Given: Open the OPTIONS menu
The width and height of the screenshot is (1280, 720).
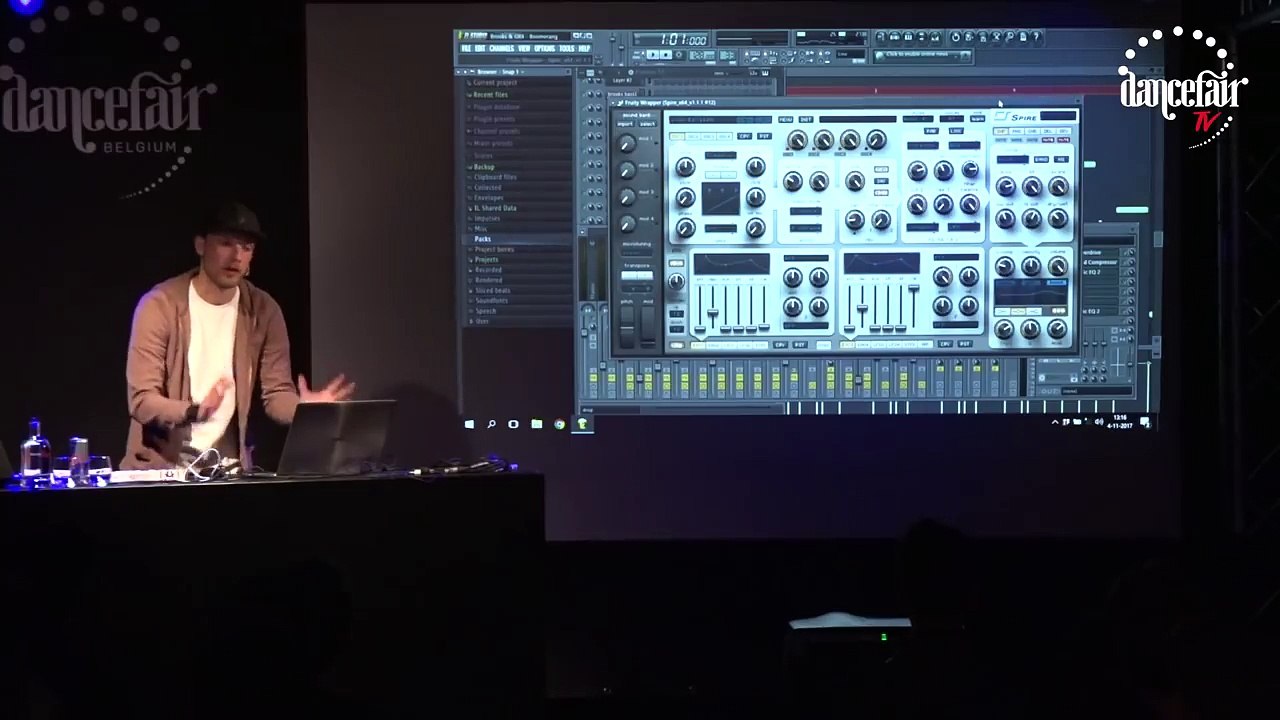Looking at the screenshot, I should click(x=544, y=48).
